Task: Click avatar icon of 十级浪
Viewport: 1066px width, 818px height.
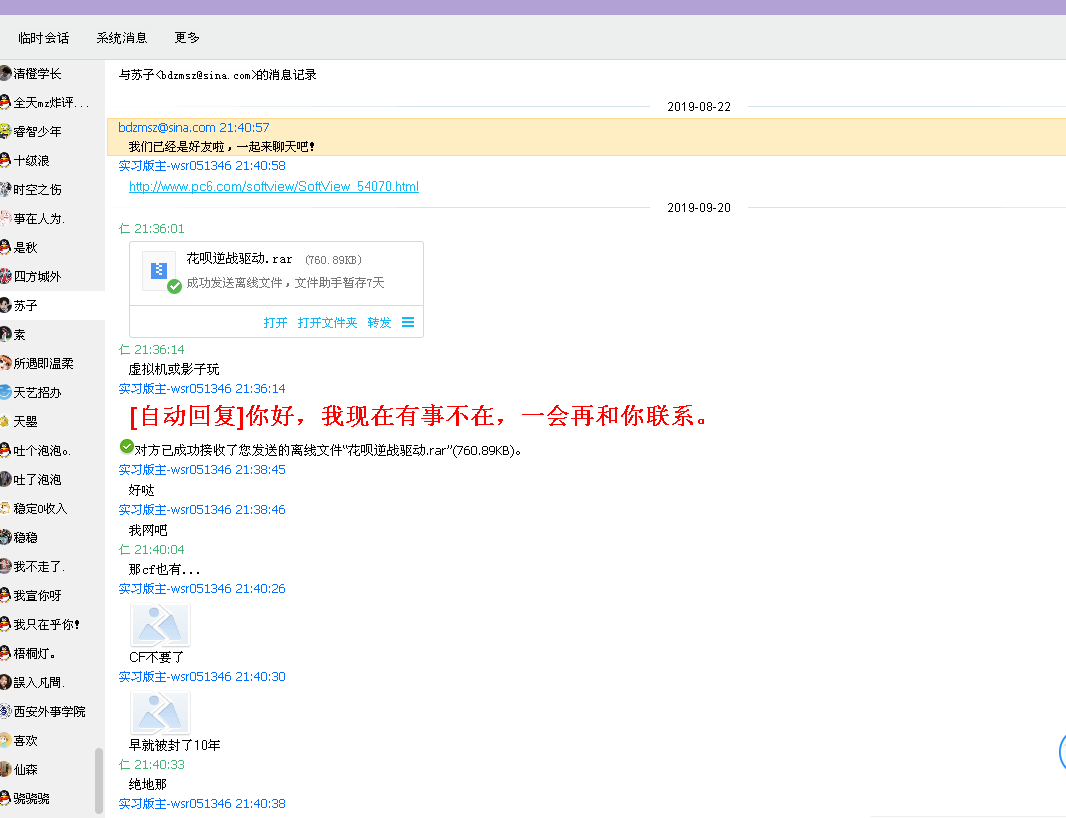Action: 5,160
